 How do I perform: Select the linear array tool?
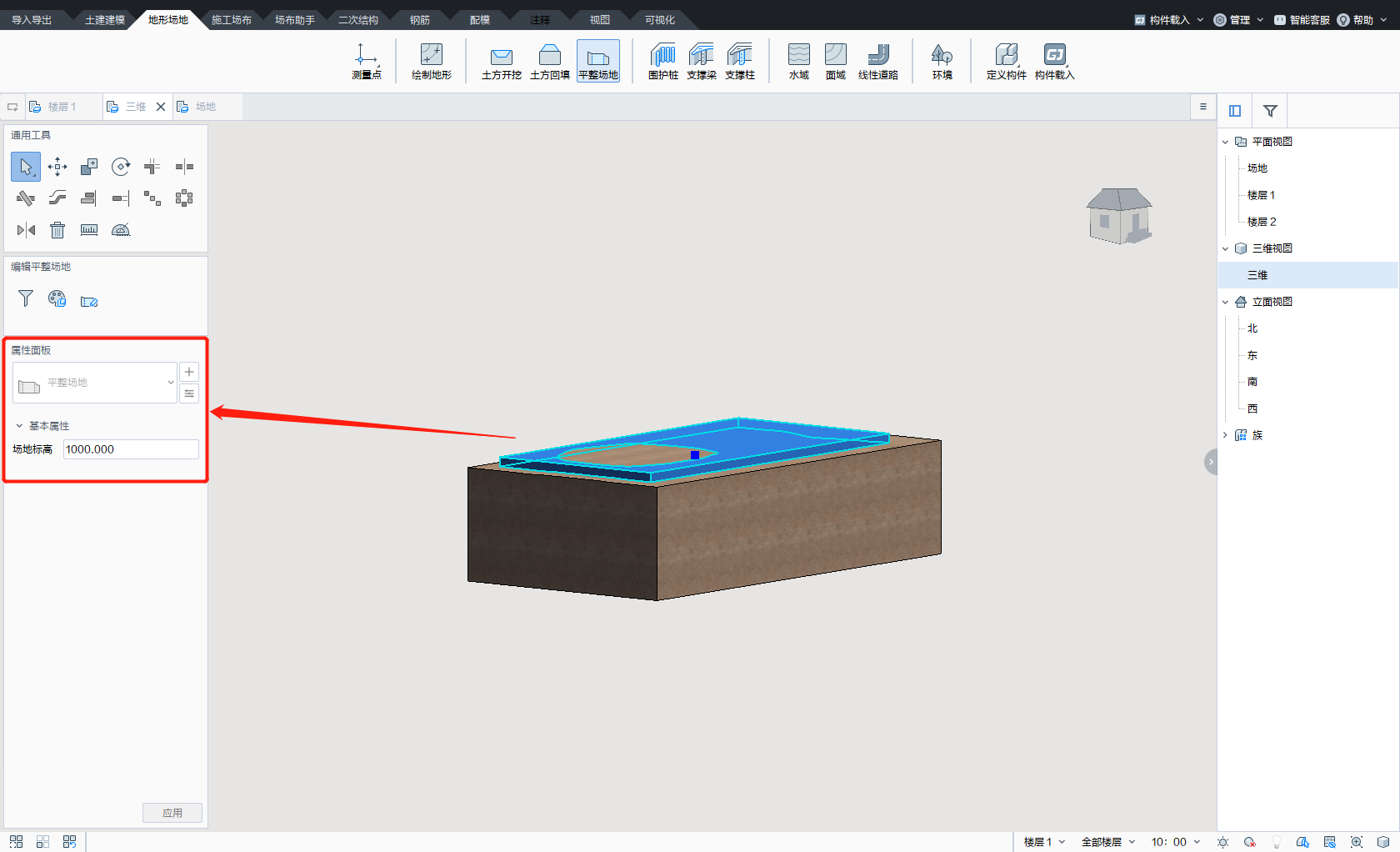152,198
